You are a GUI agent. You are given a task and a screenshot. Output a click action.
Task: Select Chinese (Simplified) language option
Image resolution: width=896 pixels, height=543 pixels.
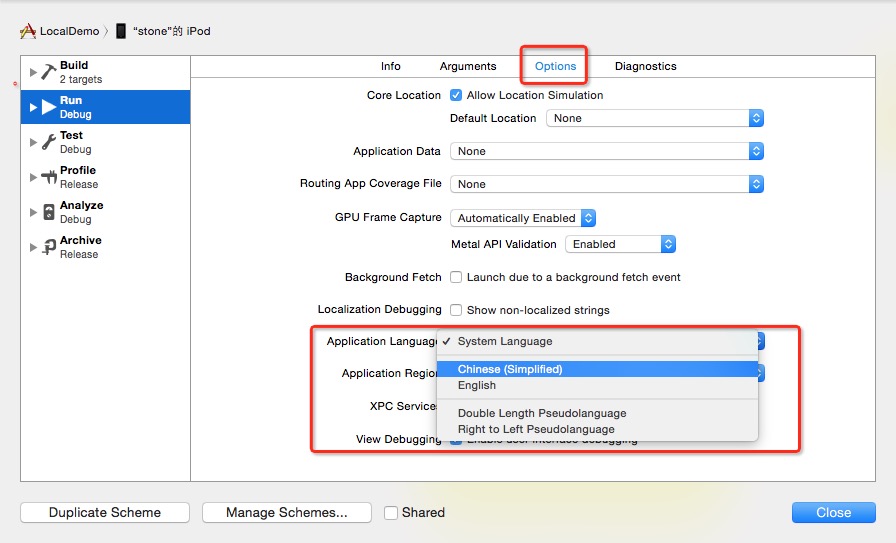[597, 369]
